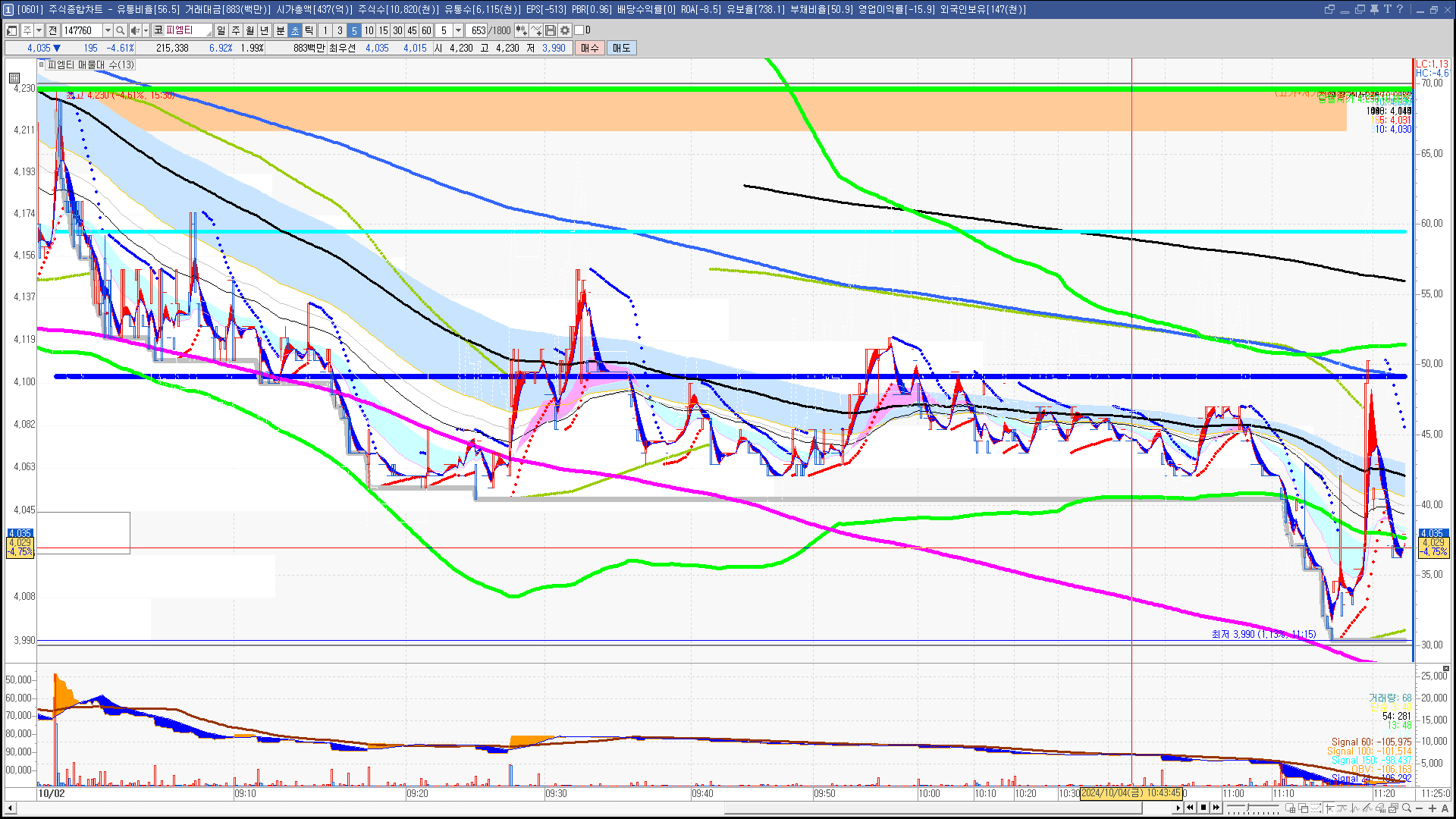Toggle the D checkbox in toolbar

pyautogui.click(x=579, y=30)
